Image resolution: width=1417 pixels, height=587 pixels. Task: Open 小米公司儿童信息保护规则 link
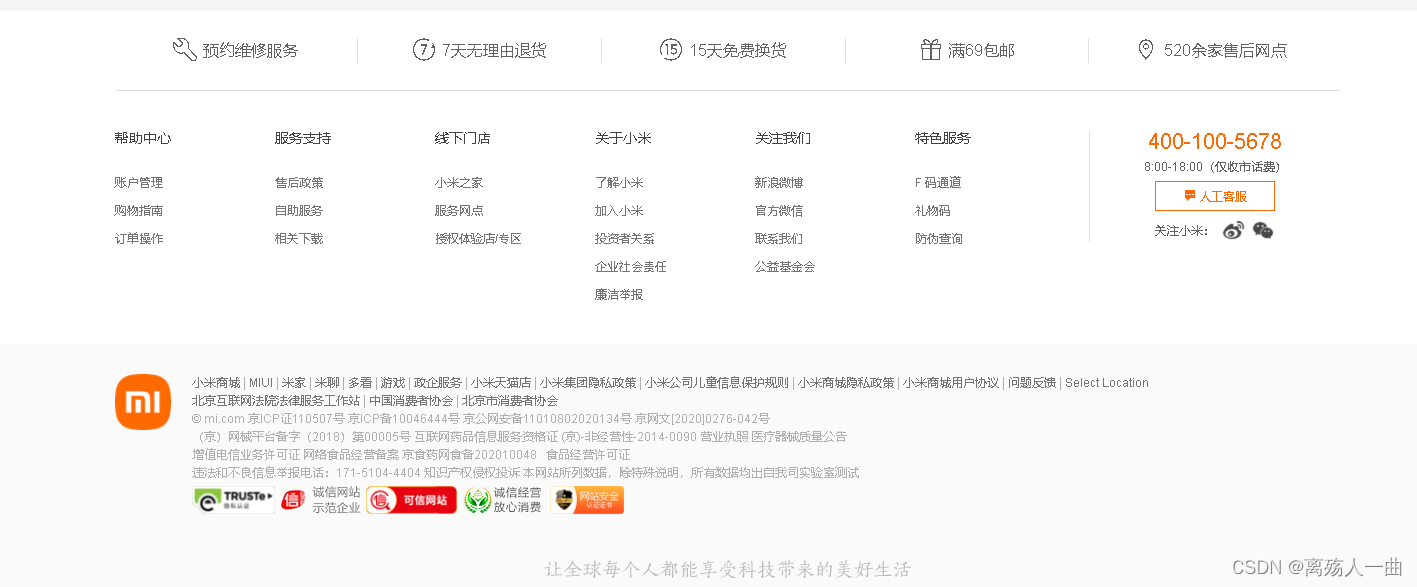point(717,383)
